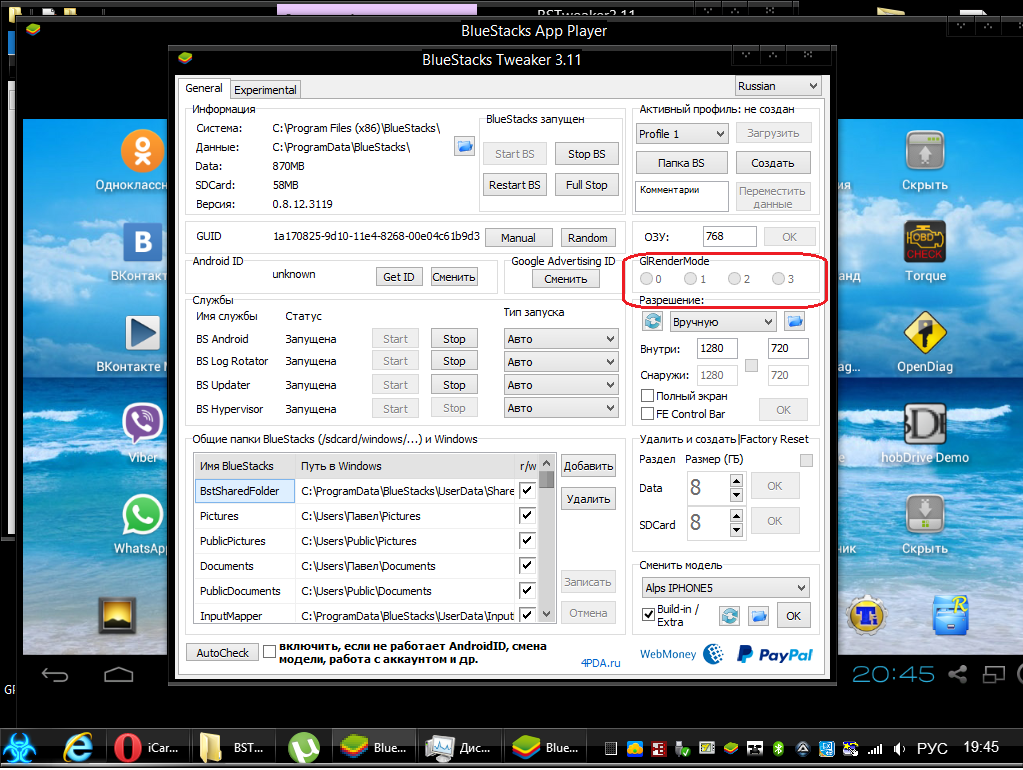Open the Alps IPHONE5 model dropdown
Image resolution: width=1023 pixels, height=770 pixels.
pyautogui.click(x=723, y=588)
